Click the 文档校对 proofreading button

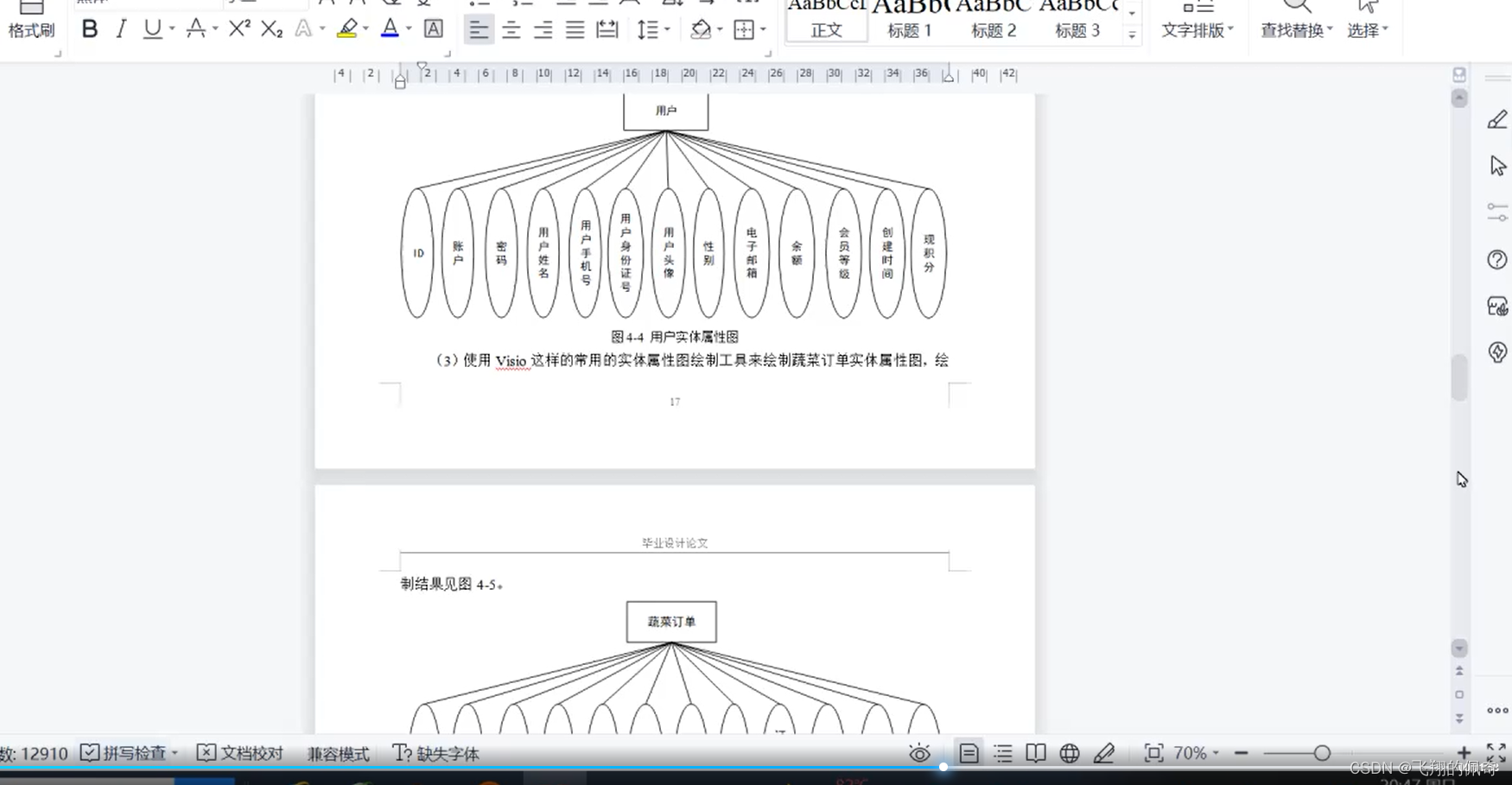point(240,753)
